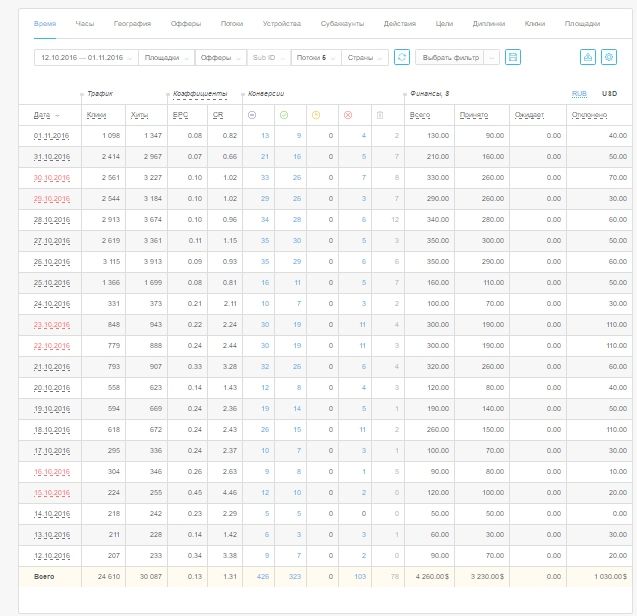
Task: Open the date range 12.10.2016 — 01.11.2016 picker
Action: tap(86, 58)
